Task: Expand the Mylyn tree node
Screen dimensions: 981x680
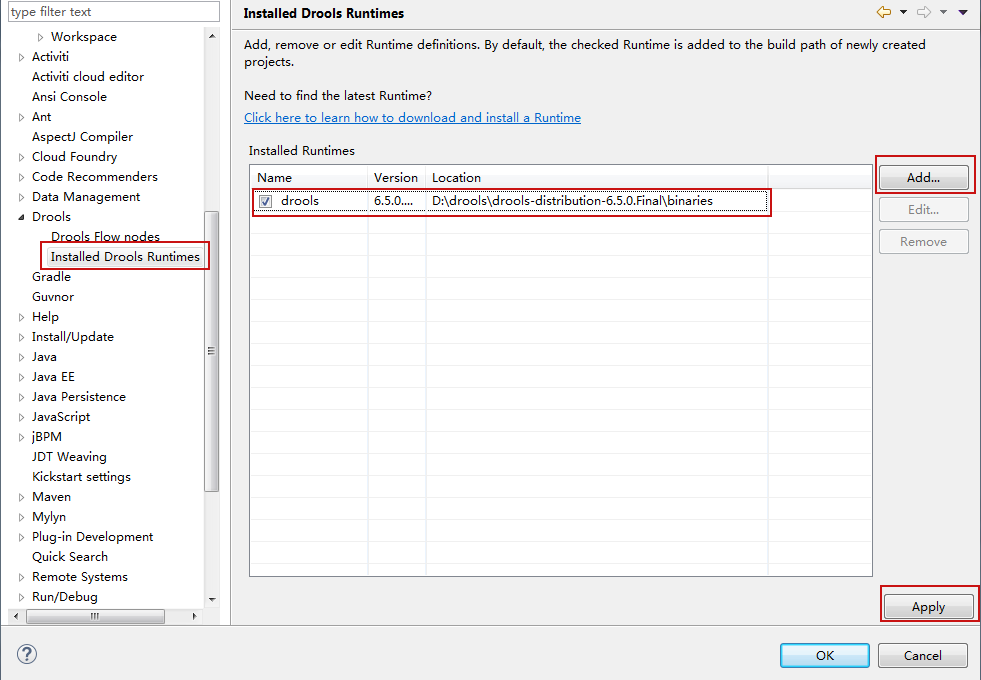Action: pyautogui.click(x=22, y=517)
